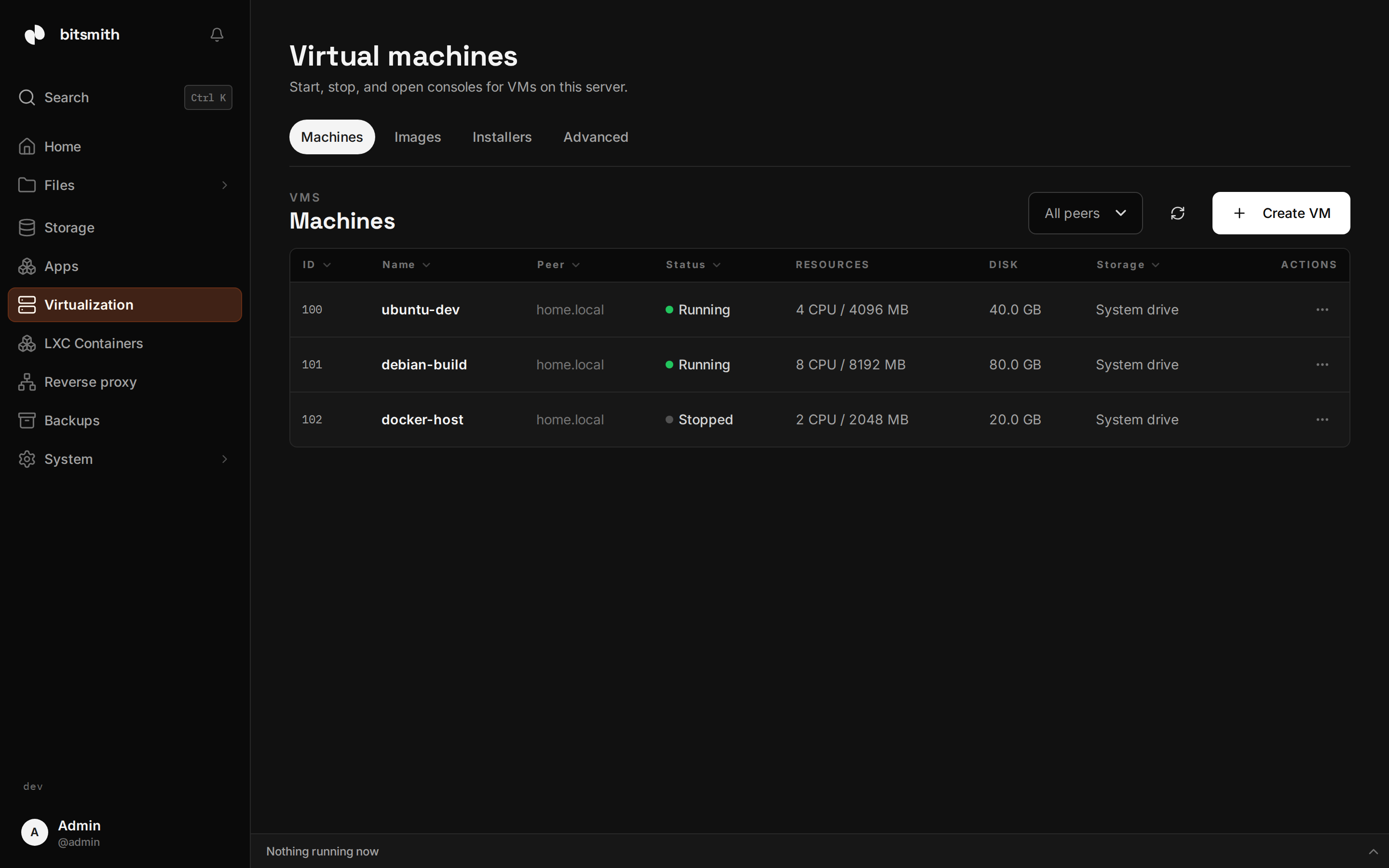Expand the Files submenu chevron

click(224, 185)
